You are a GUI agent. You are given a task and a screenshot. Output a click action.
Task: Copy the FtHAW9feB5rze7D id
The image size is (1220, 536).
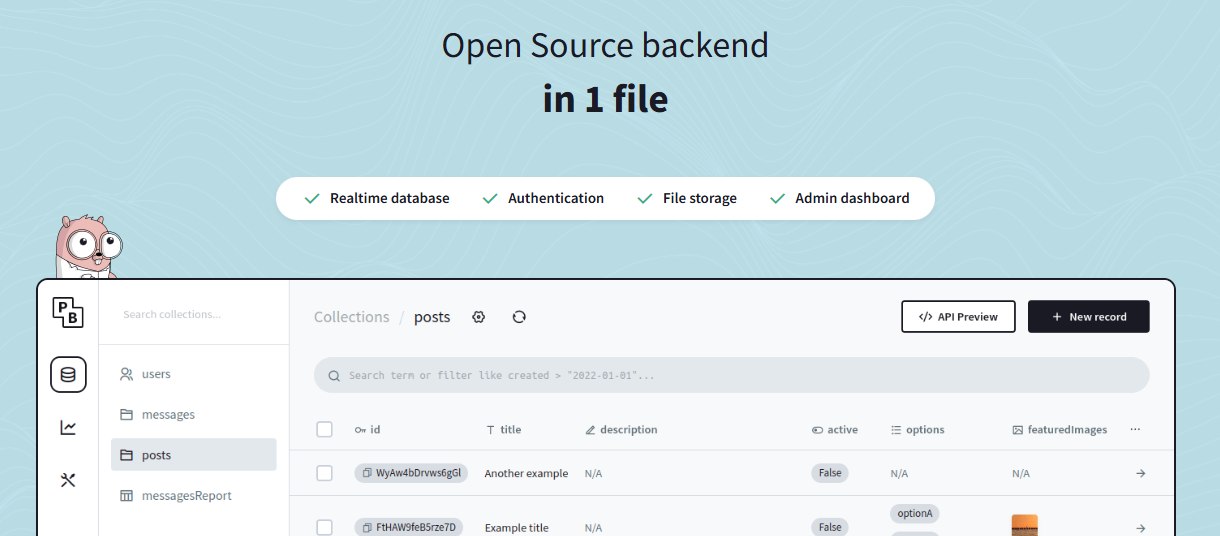(367, 527)
